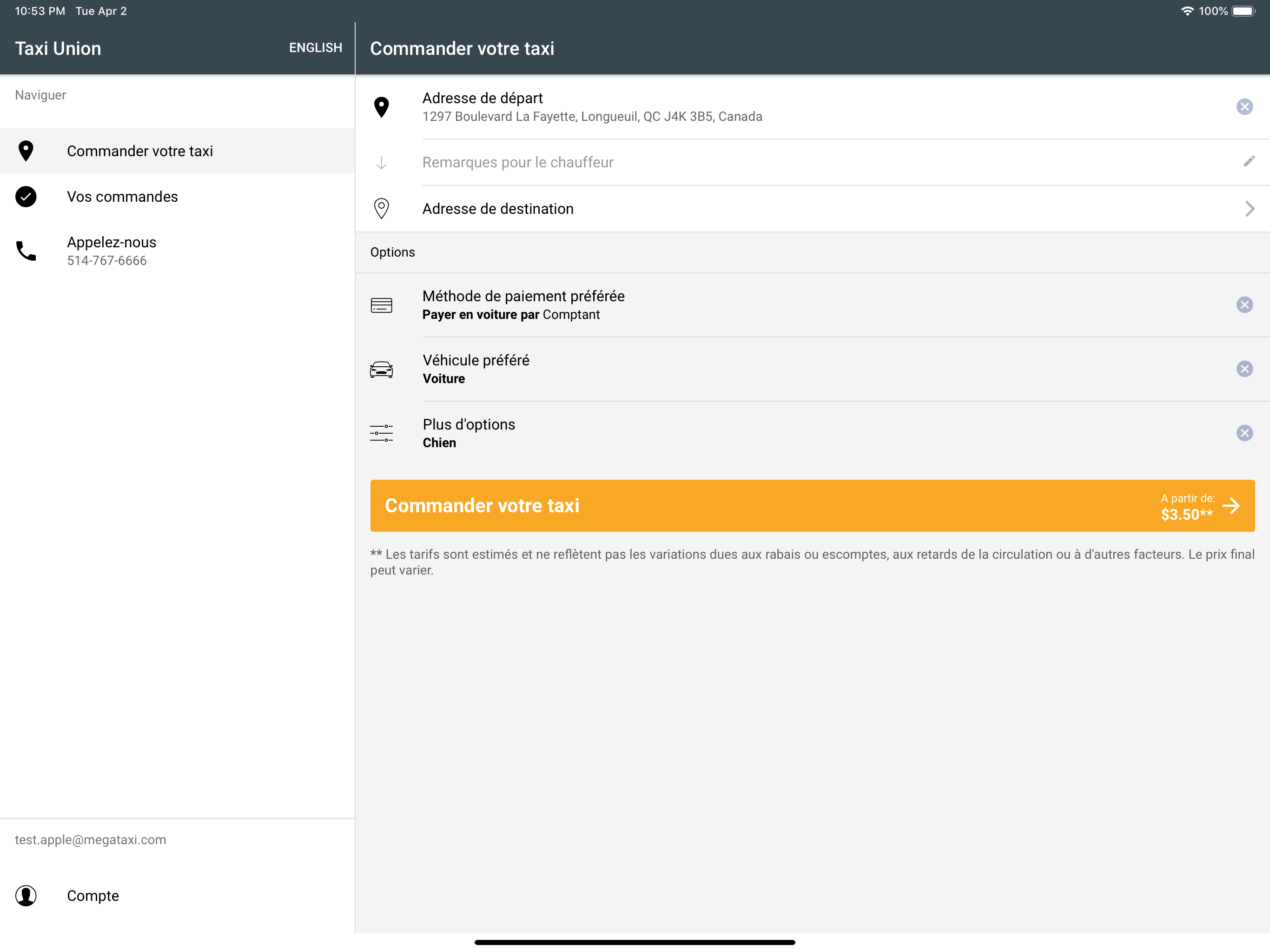Expand destination address with chevron arrow
The width and height of the screenshot is (1270, 952).
(1250, 208)
